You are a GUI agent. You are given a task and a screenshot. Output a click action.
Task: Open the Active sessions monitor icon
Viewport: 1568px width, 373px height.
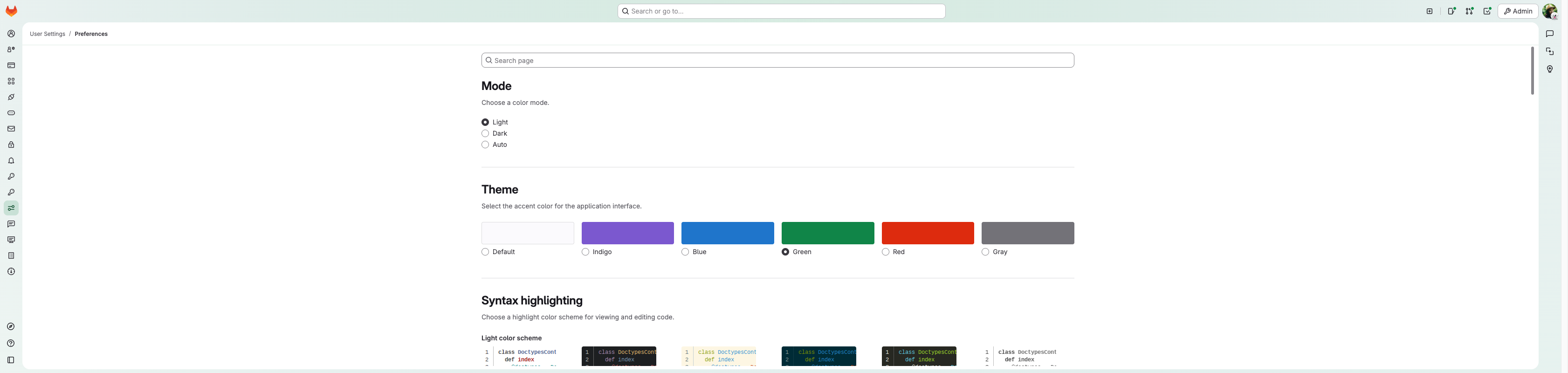click(11, 240)
